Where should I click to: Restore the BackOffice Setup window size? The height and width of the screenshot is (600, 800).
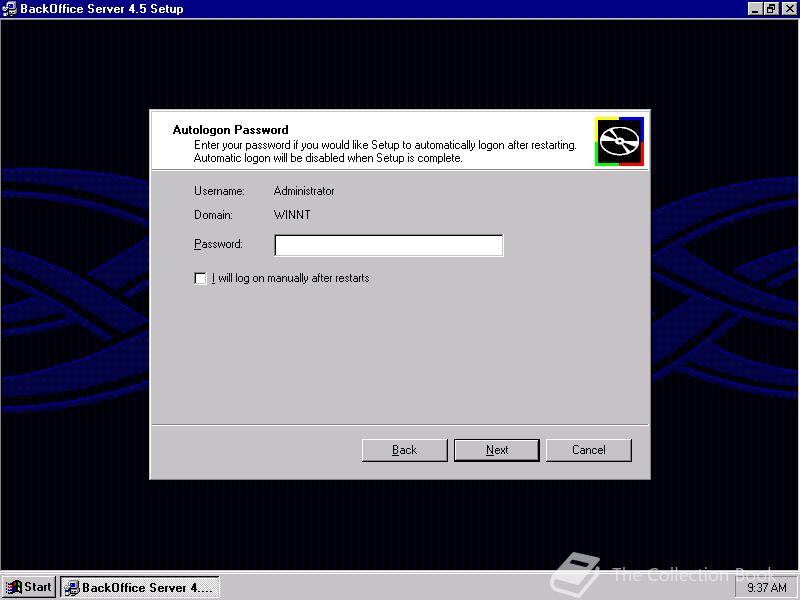[771, 9]
